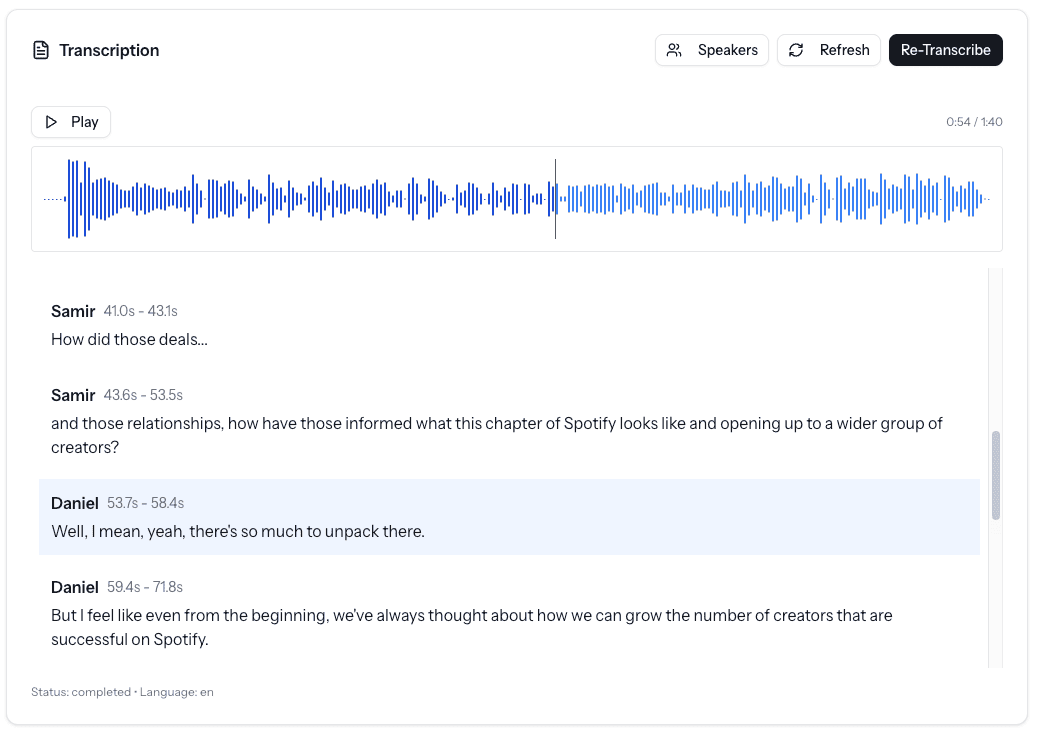The width and height of the screenshot is (1040, 735).
Task: Click the Transcription heading
Action: tap(109, 50)
